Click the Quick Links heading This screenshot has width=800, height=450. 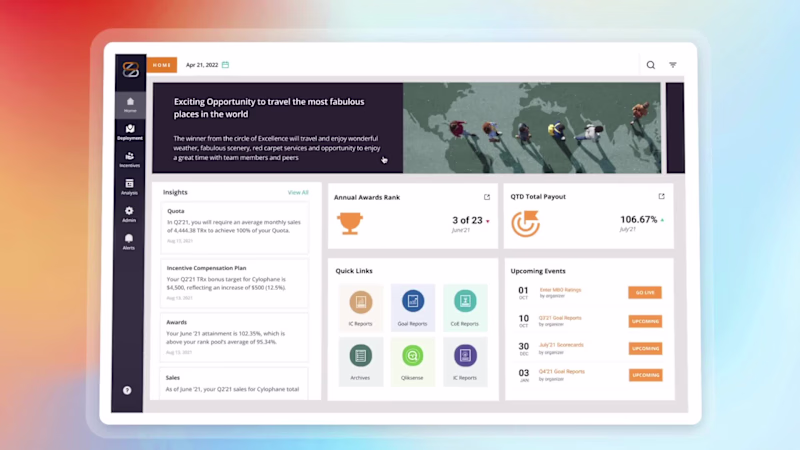tap(354, 271)
